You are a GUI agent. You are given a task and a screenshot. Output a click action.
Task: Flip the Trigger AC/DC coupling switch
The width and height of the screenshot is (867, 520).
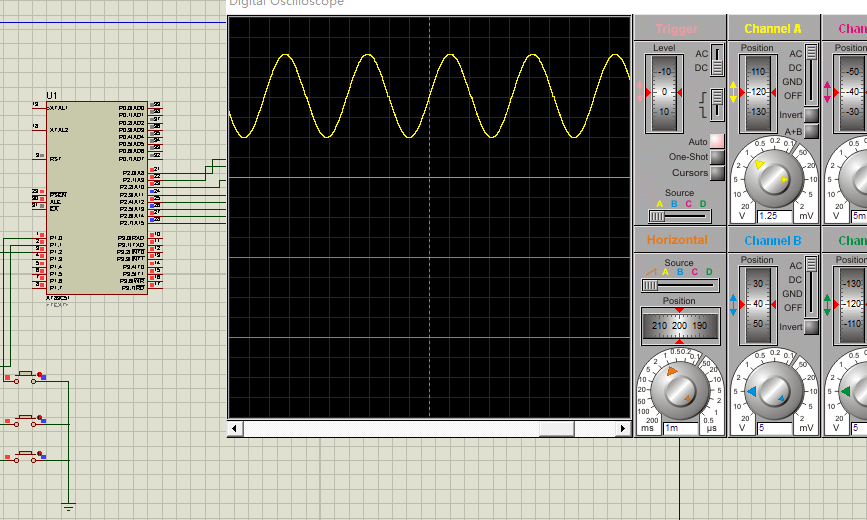(x=717, y=60)
